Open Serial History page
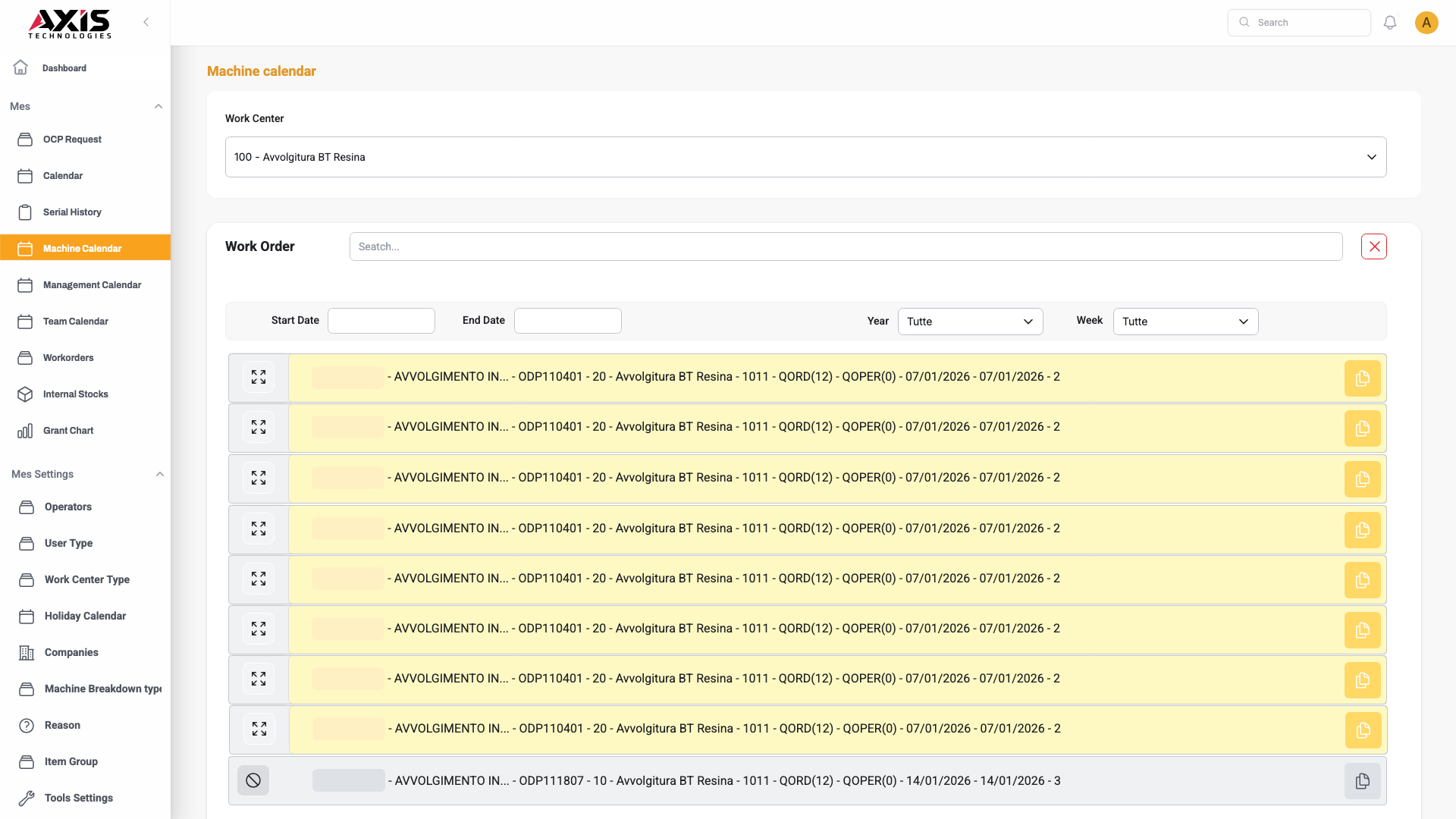The image size is (1456, 819). pyautogui.click(x=72, y=212)
